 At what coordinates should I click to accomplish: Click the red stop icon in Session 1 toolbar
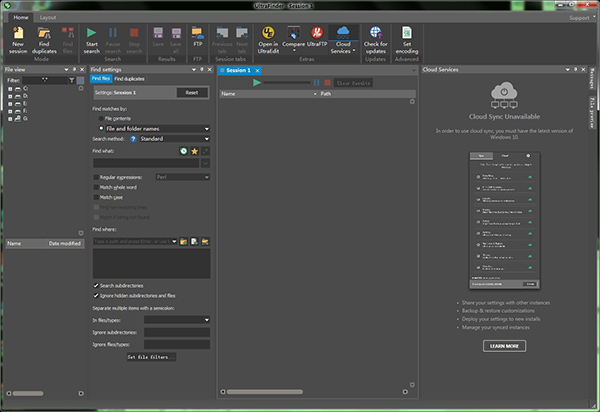click(328, 83)
